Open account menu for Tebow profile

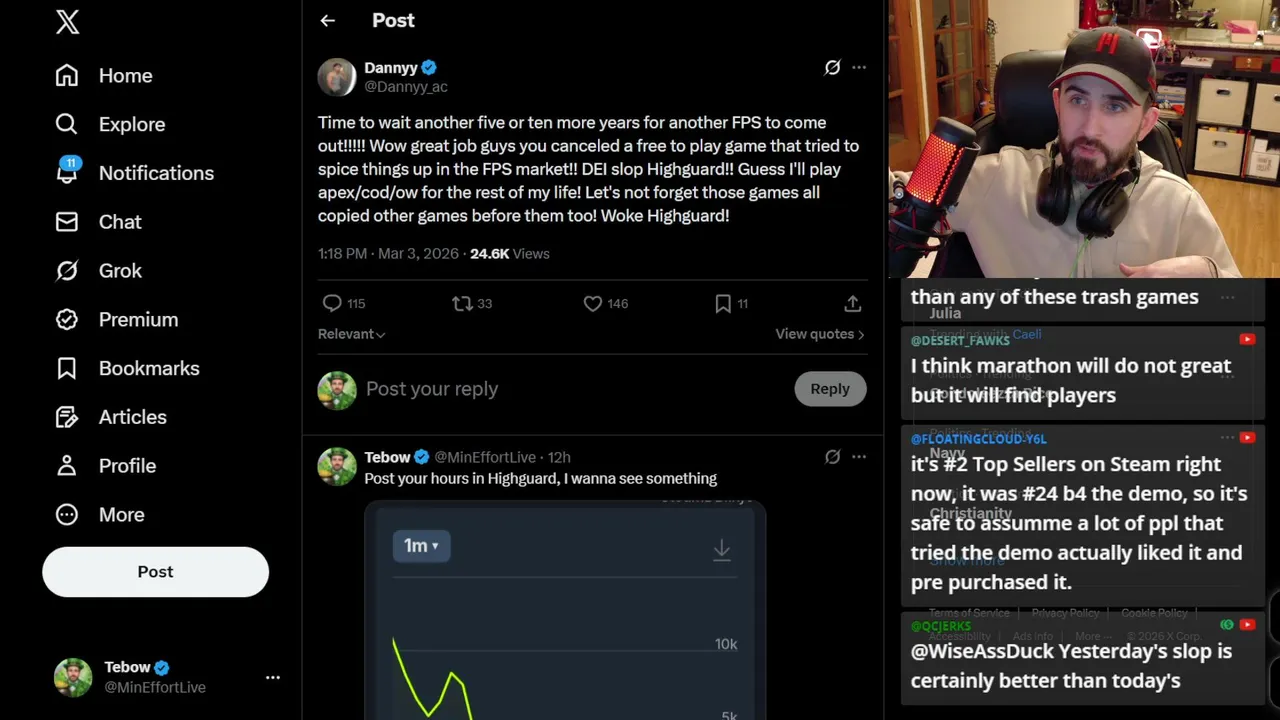(272, 677)
